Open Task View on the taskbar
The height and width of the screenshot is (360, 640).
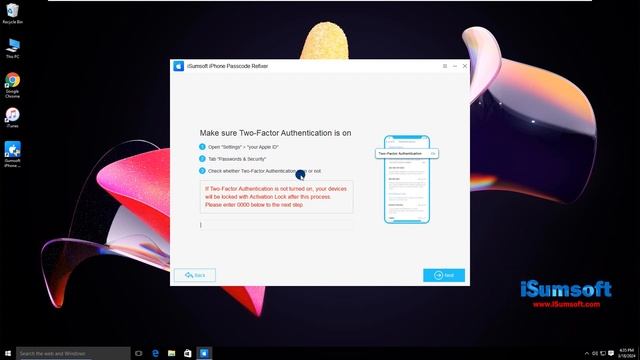point(139,353)
